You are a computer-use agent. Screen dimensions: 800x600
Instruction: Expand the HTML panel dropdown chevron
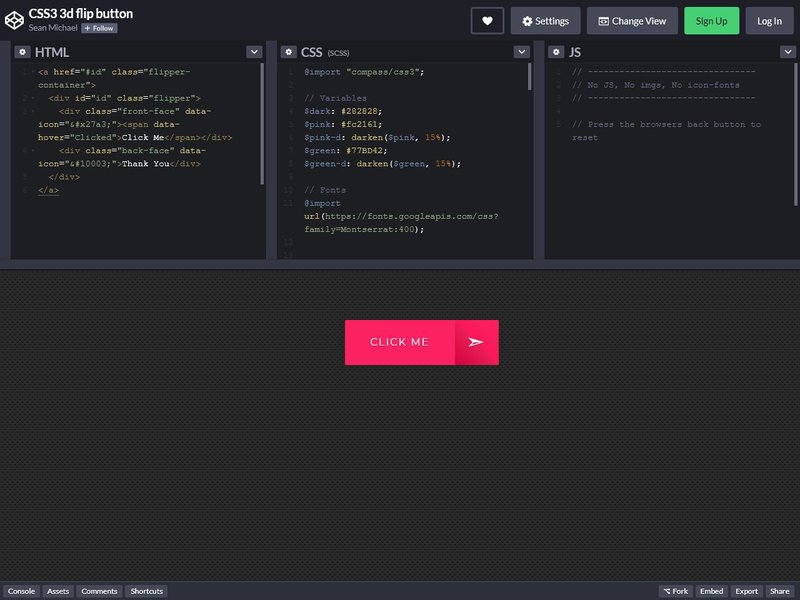point(254,52)
